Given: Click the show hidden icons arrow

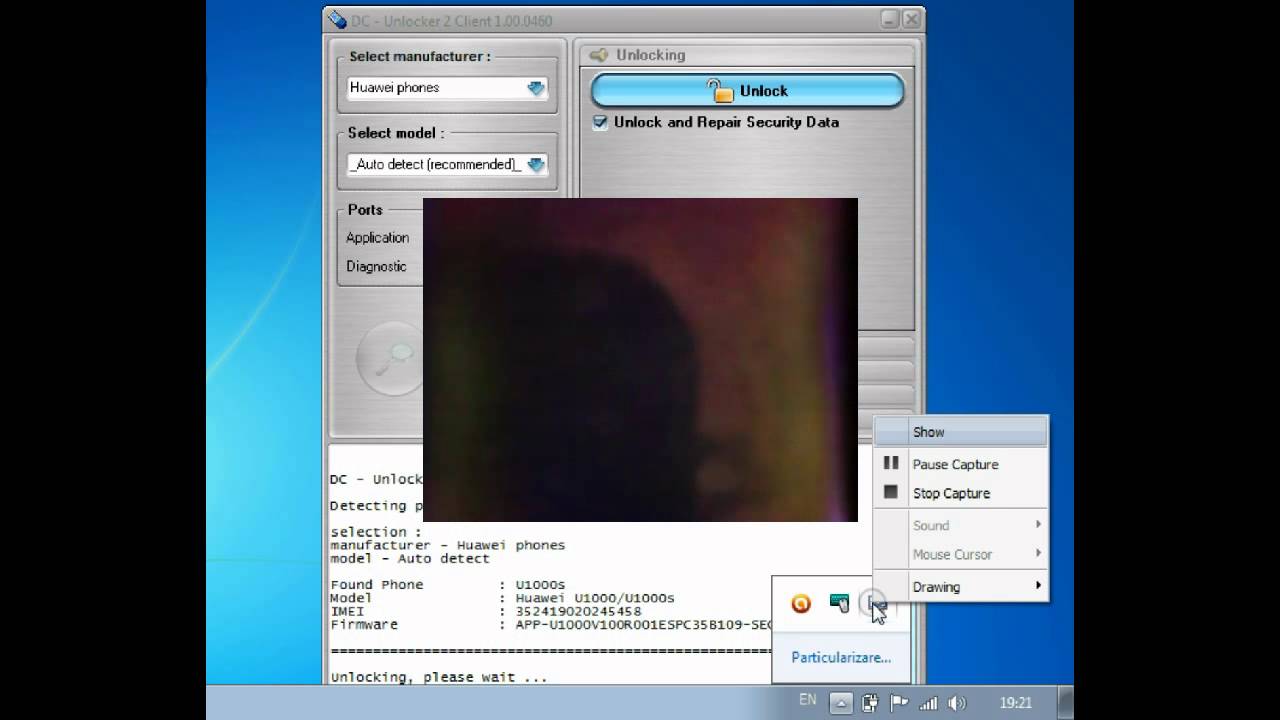Looking at the screenshot, I should (841, 703).
